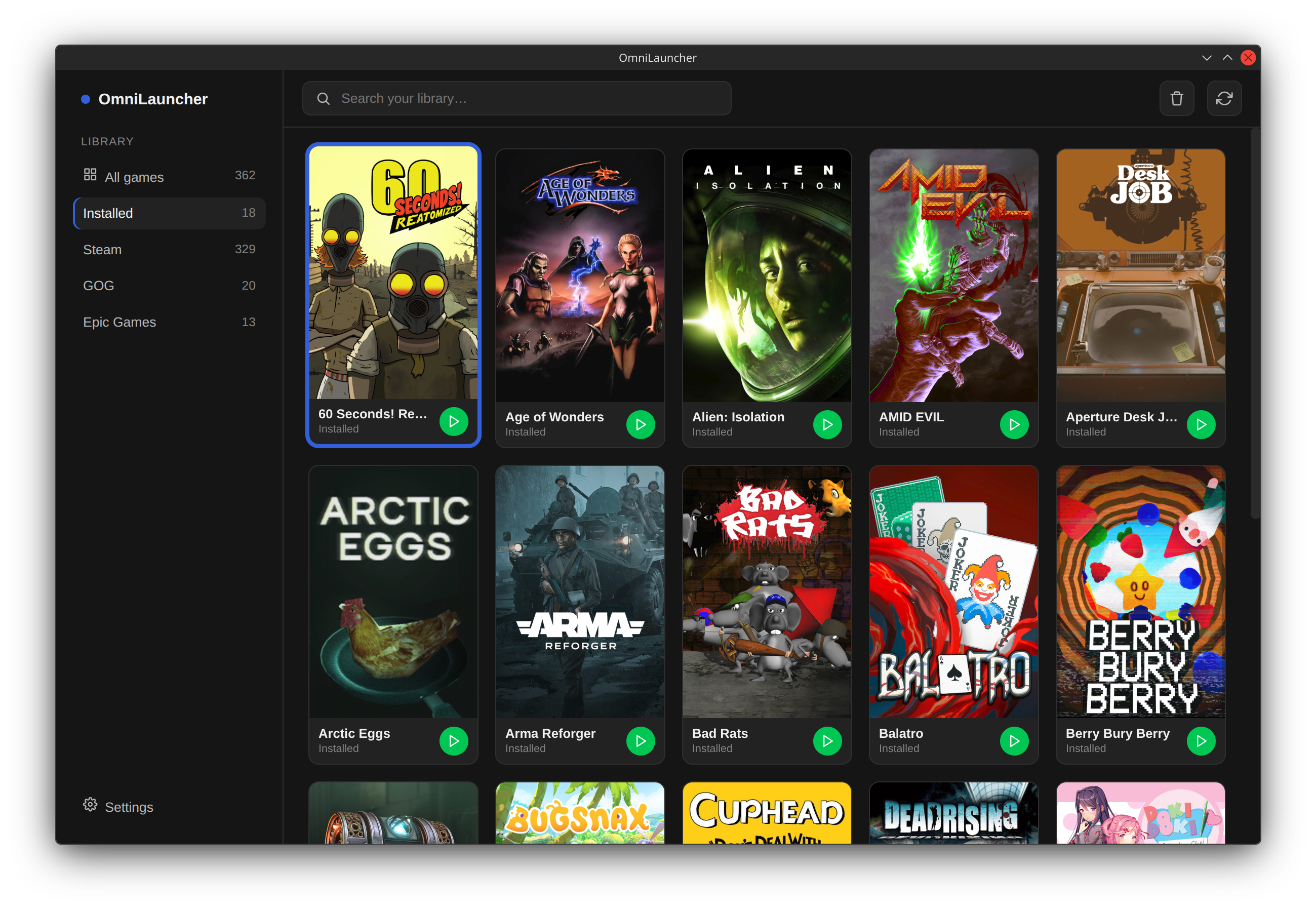Click the blue OmniLauncher logo dot
The width and height of the screenshot is (1316, 910).
pyautogui.click(x=86, y=99)
